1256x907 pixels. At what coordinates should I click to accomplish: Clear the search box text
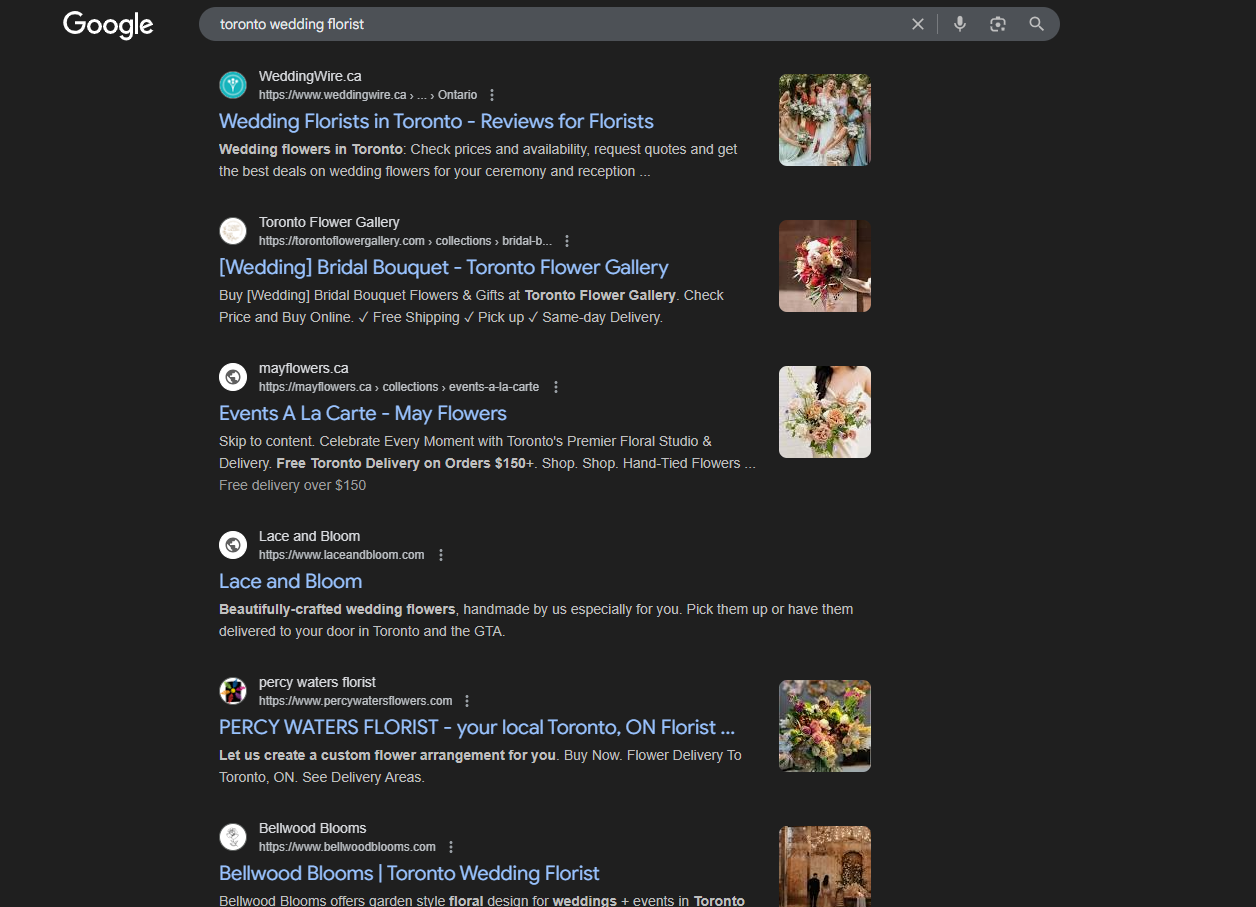coord(917,24)
